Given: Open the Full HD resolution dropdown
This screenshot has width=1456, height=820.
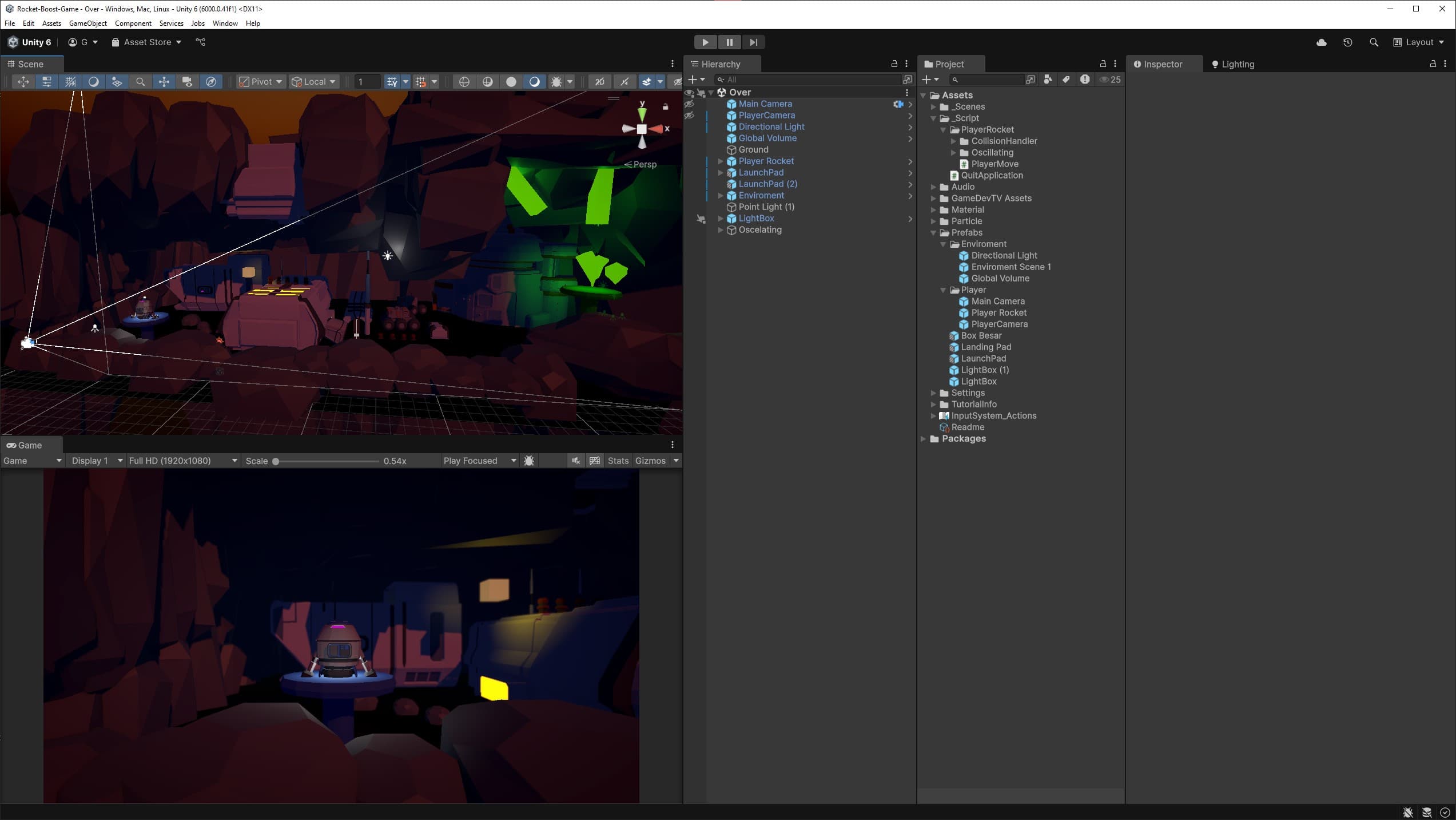Looking at the screenshot, I should tap(182, 461).
